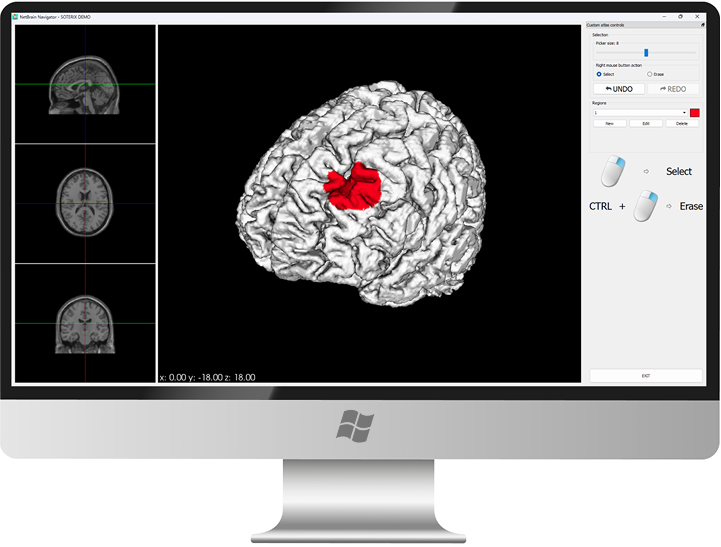The height and width of the screenshot is (547, 721).
Task: Choose the Select radio button
Action: click(x=599, y=74)
